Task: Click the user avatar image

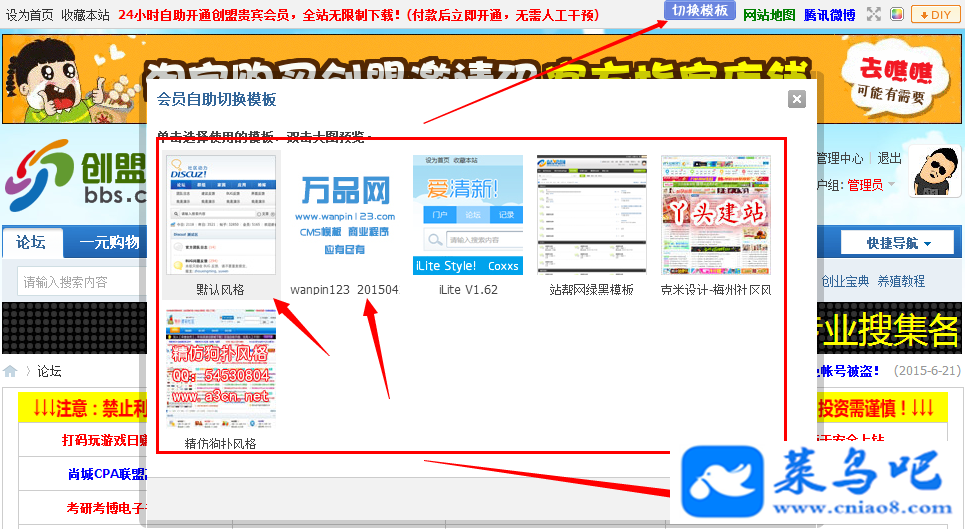Action: click(934, 171)
